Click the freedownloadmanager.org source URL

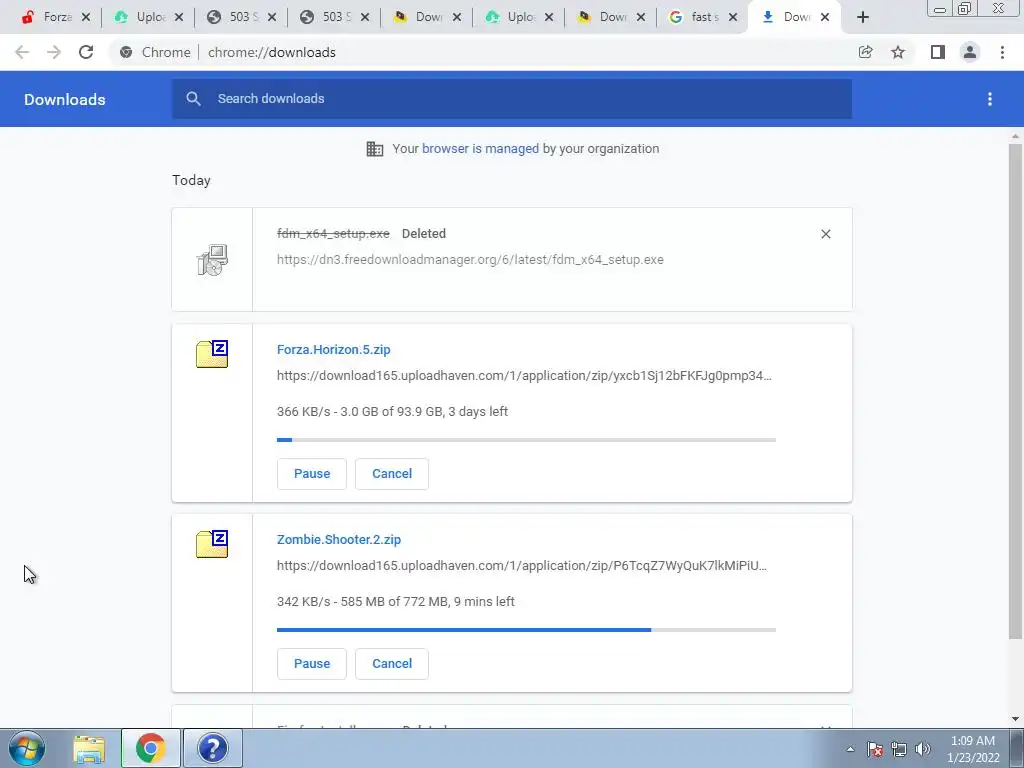tap(470, 259)
